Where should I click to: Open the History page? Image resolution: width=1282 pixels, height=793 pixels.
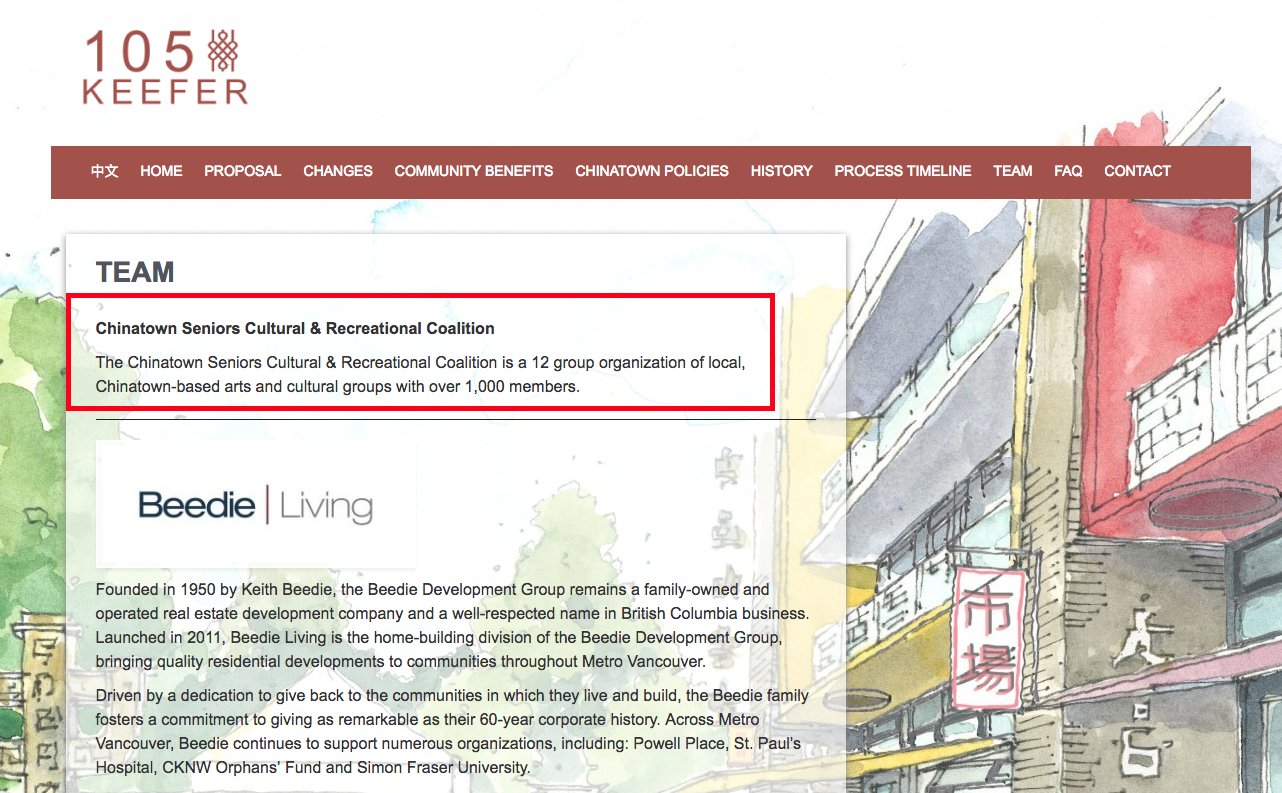click(782, 171)
